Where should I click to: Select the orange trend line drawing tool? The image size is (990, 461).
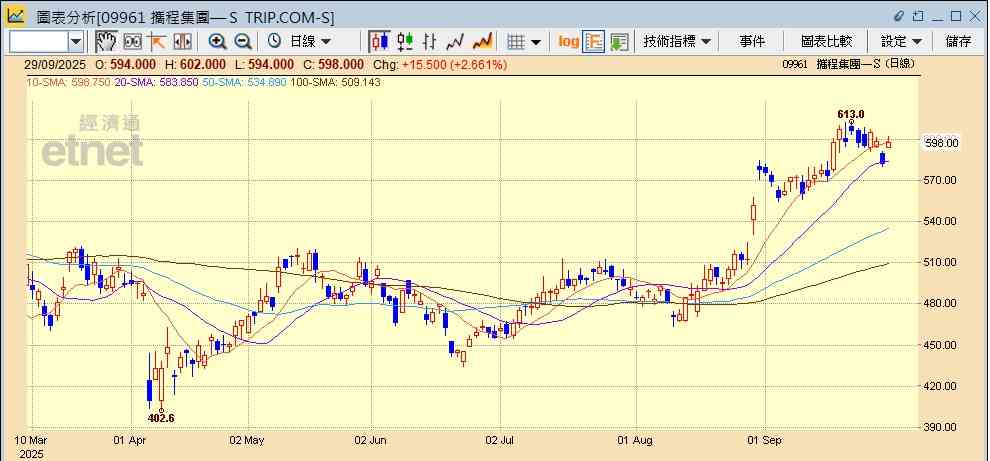tap(157, 42)
